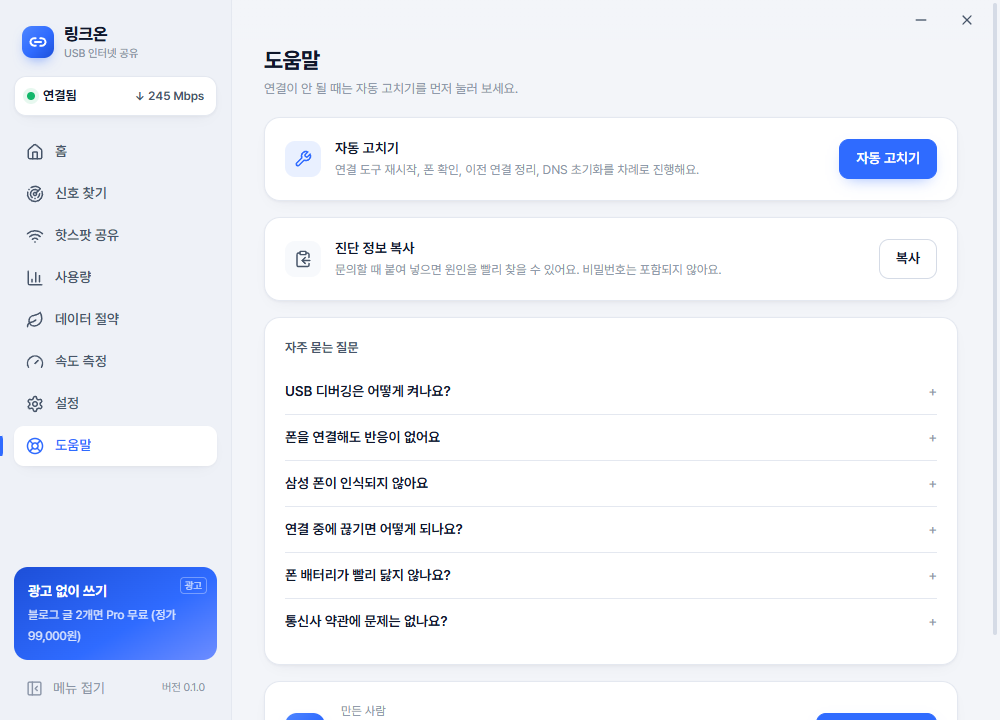Minimize the 링크온 window

921,20
